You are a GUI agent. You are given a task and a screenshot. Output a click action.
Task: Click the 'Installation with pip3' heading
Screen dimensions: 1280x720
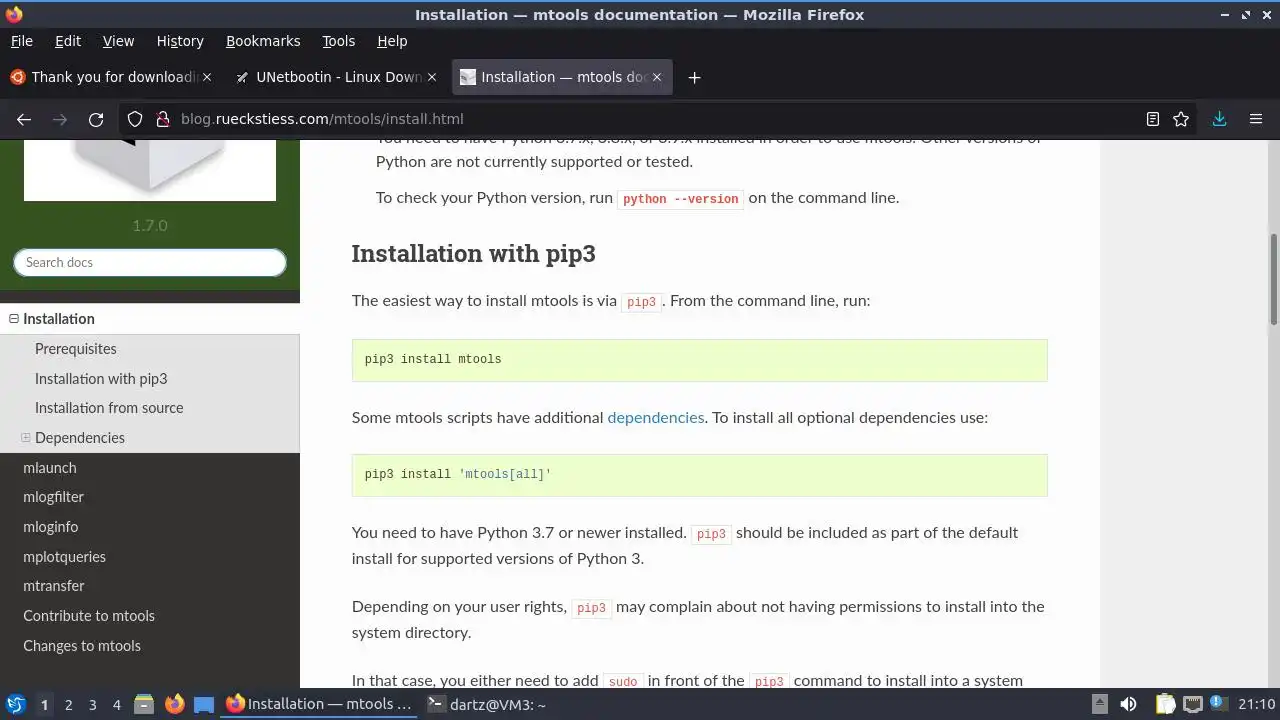tap(474, 254)
